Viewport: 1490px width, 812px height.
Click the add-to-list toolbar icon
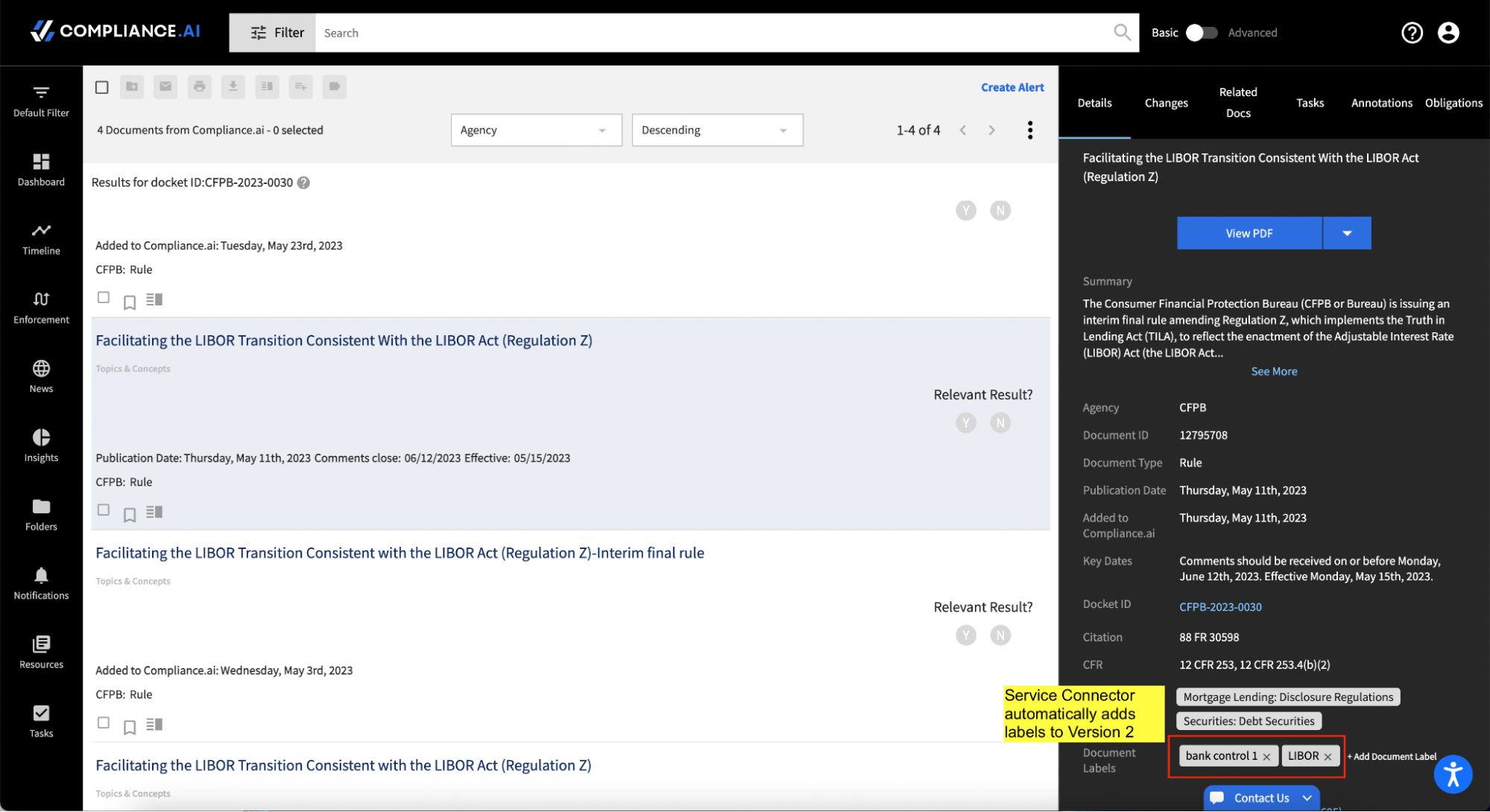[300, 86]
